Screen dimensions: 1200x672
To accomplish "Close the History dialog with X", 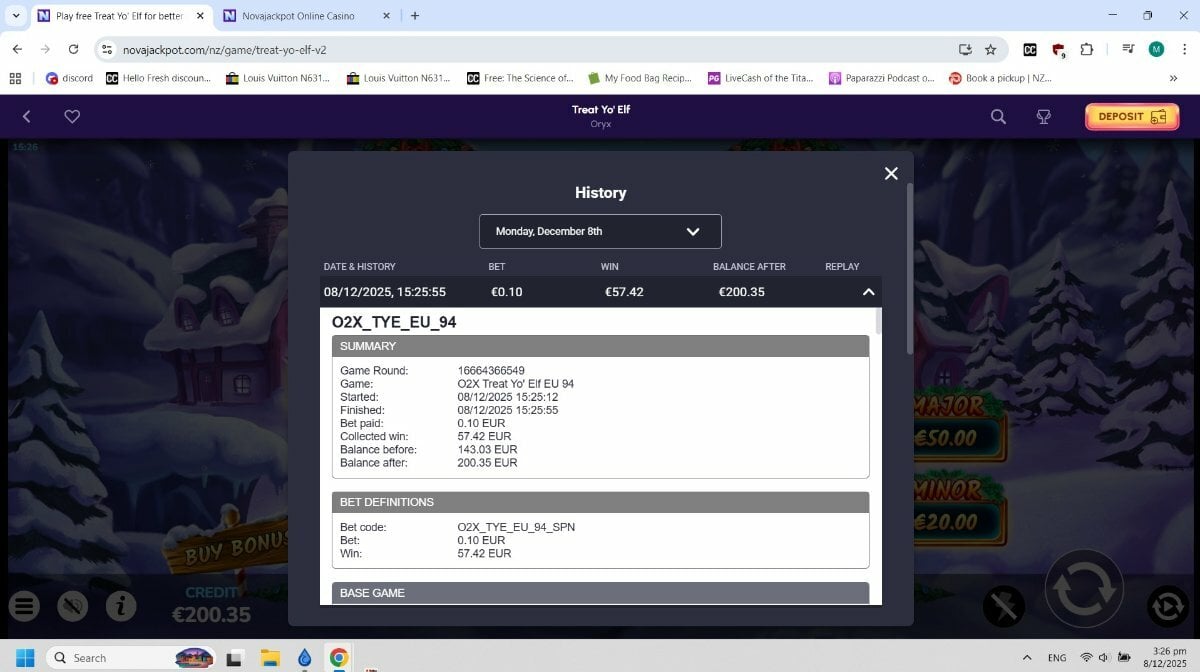I will tap(891, 174).
